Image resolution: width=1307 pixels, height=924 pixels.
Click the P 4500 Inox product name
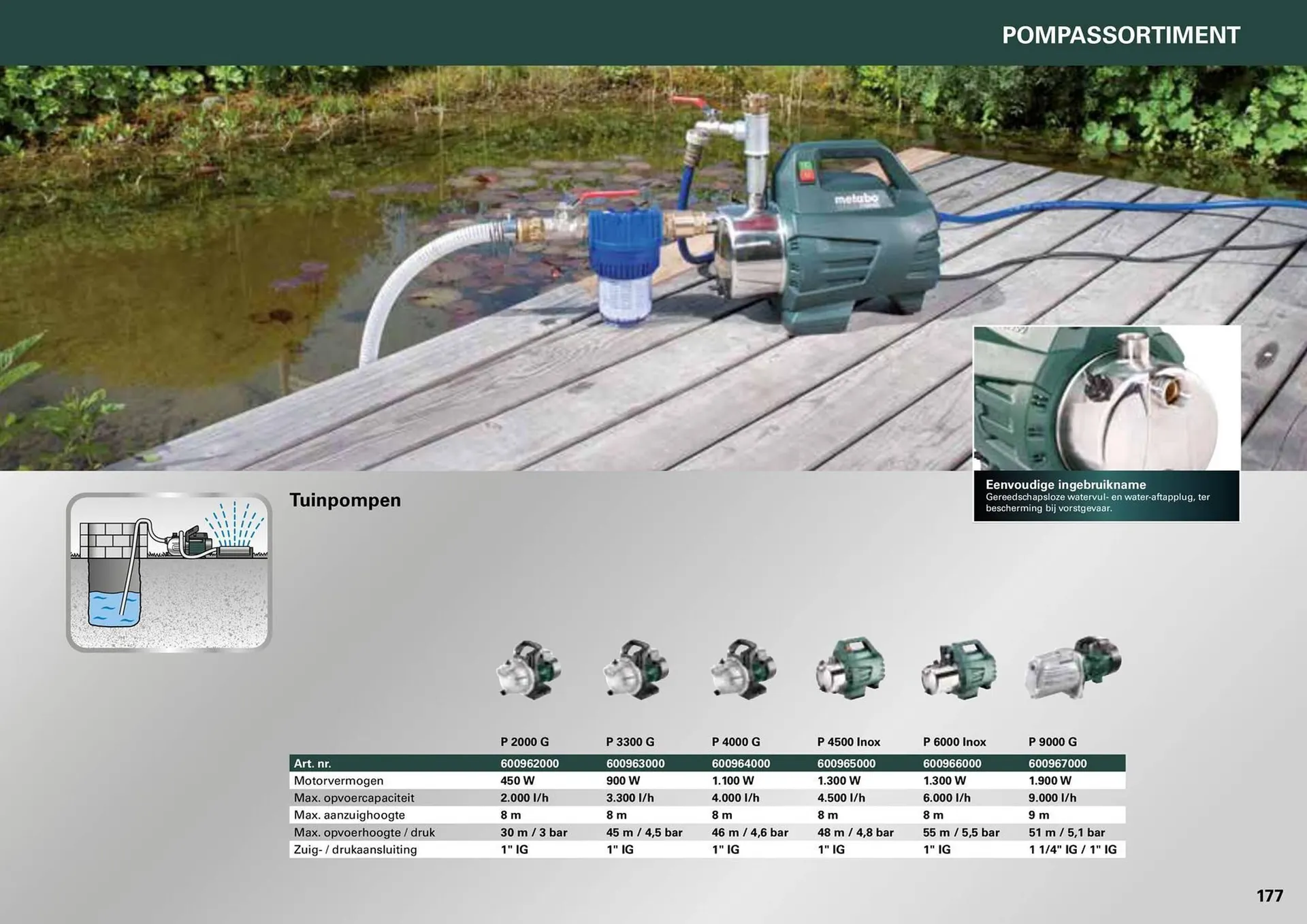[x=848, y=742]
